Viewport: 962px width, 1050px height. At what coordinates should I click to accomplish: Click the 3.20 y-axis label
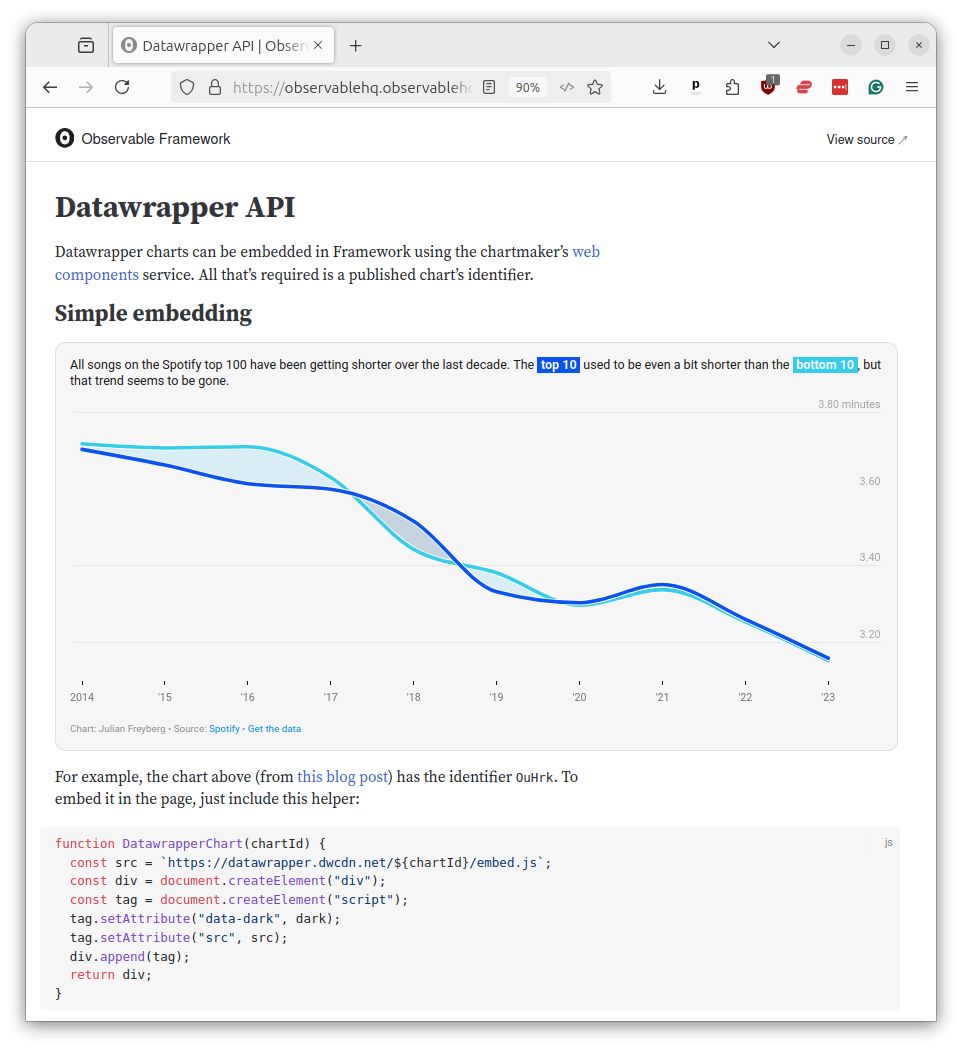point(870,634)
